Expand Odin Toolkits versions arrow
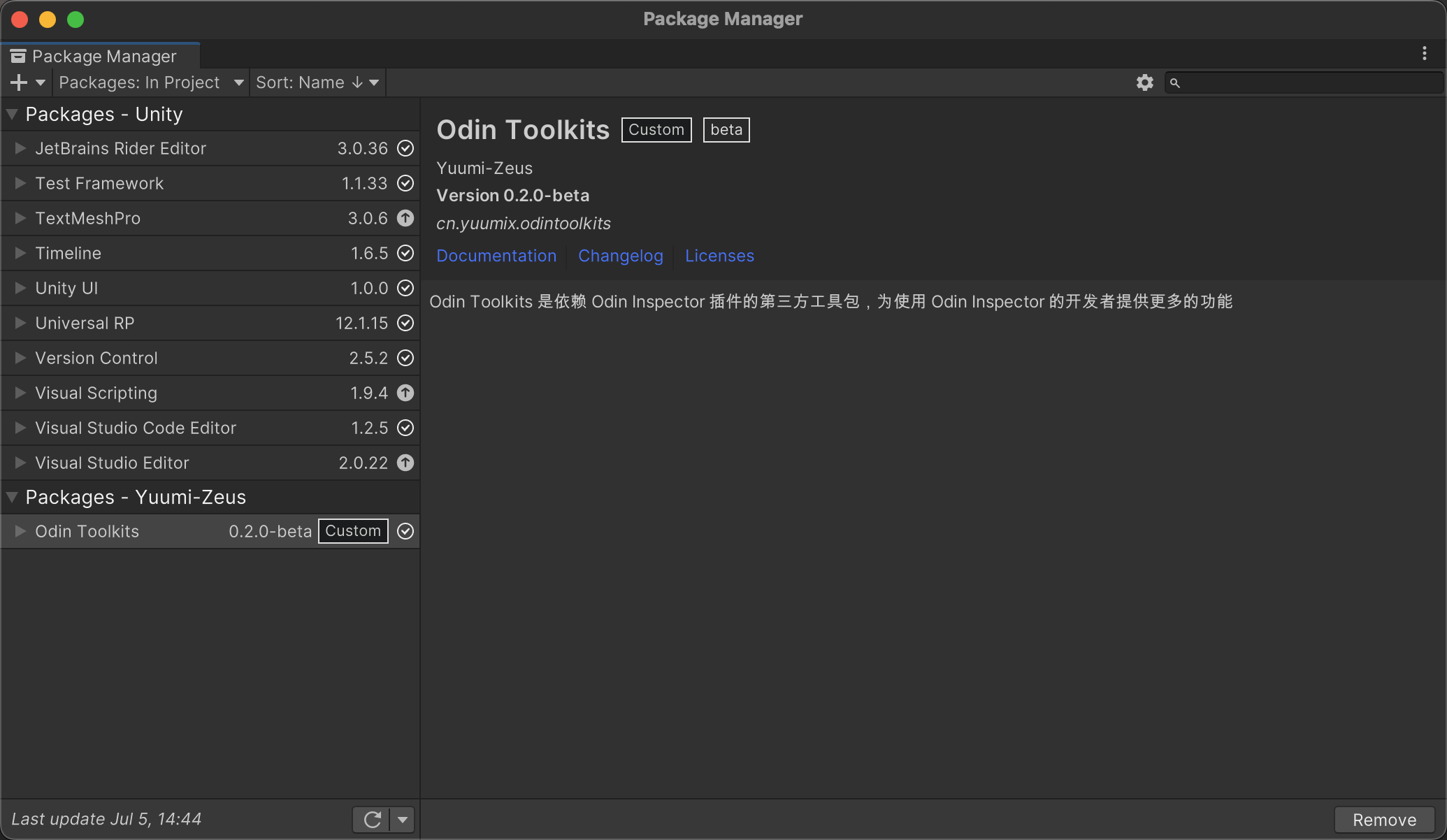Image resolution: width=1447 pixels, height=840 pixels. tap(20, 531)
